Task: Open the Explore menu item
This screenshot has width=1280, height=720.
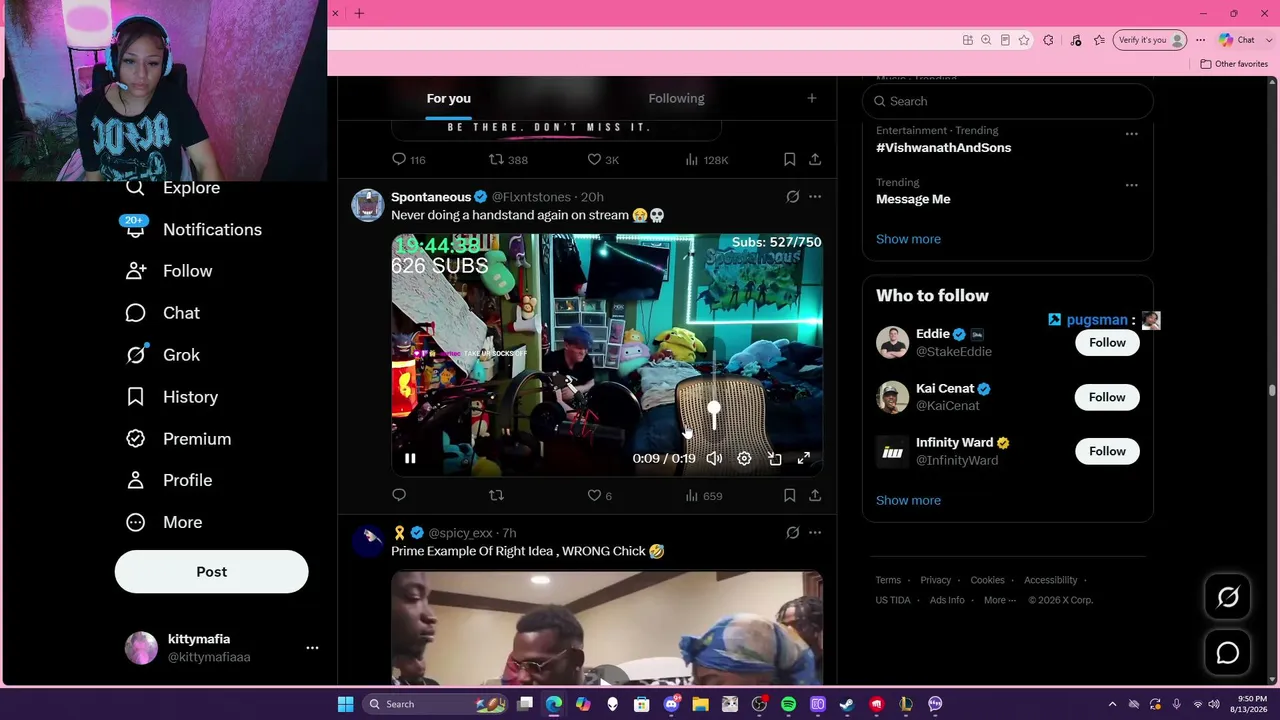Action: (x=172, y=188)
